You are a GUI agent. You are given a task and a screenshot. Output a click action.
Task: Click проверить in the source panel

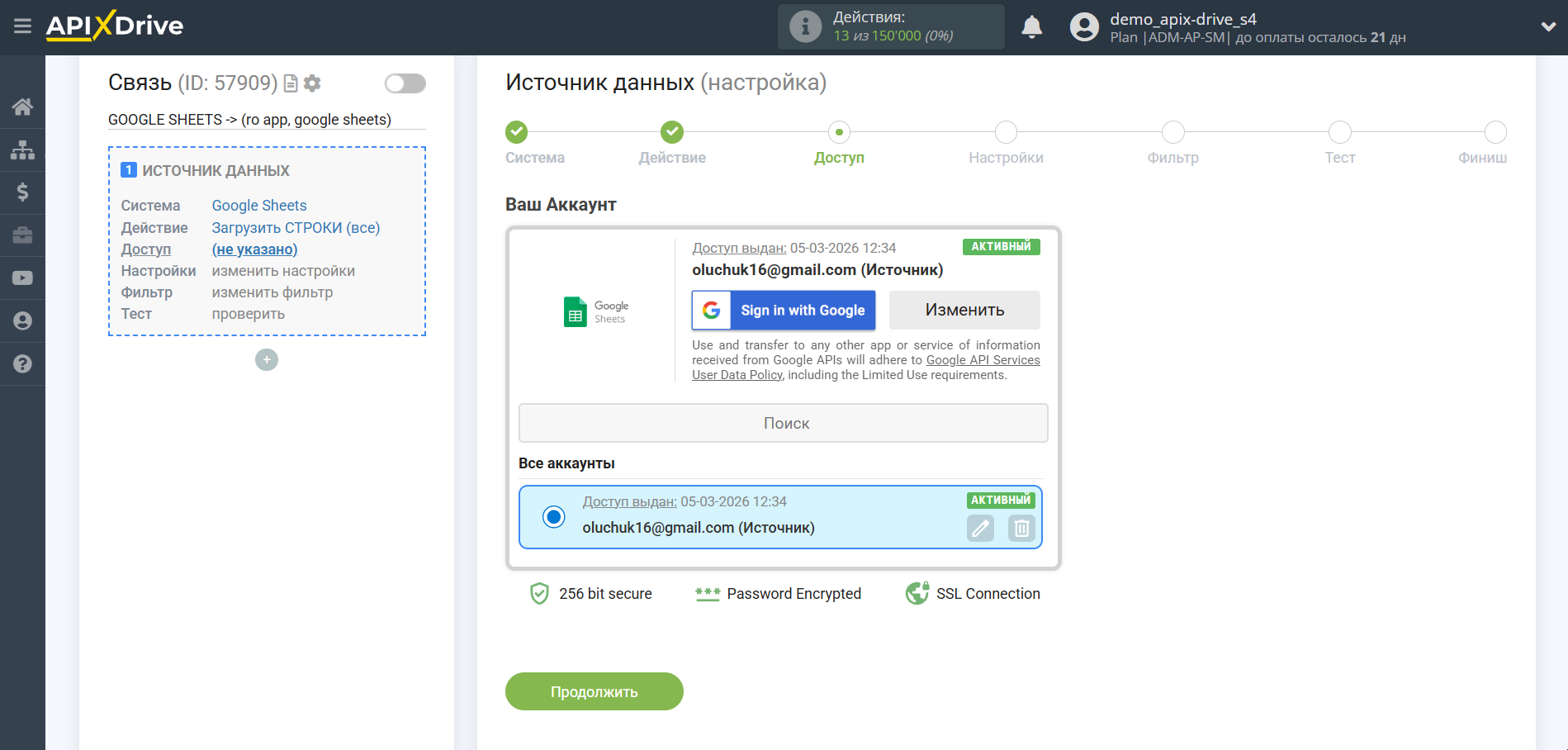249,314
